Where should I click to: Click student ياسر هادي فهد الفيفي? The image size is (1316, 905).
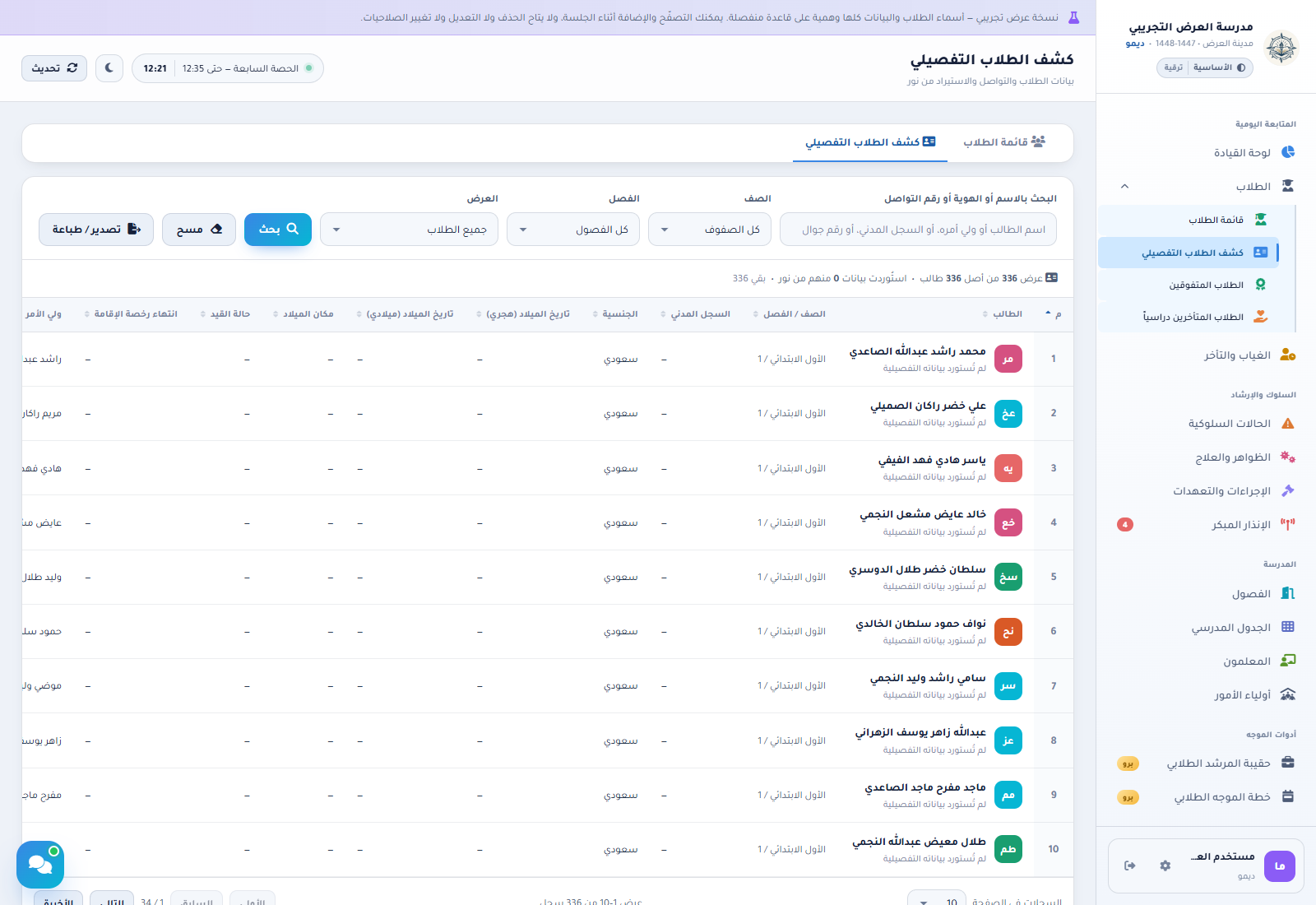932,461
